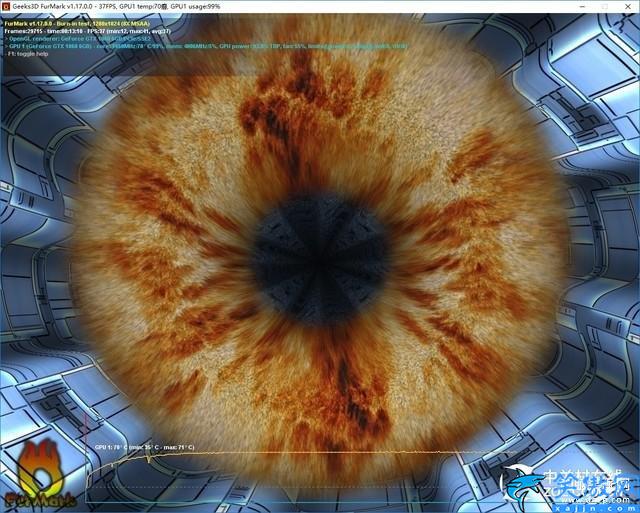Click the Frames/time/FPS statistics line
This screenshot has width=640, height=513.
pos(87,31)
